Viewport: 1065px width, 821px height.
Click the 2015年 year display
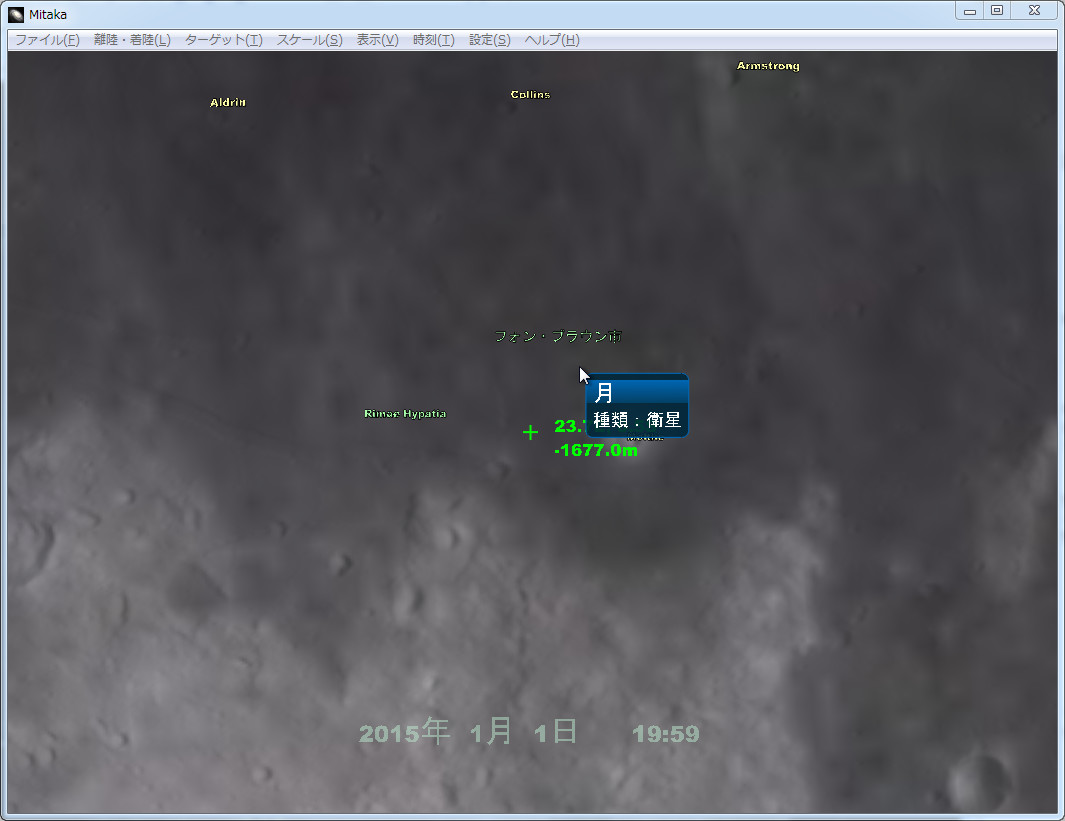404,732
